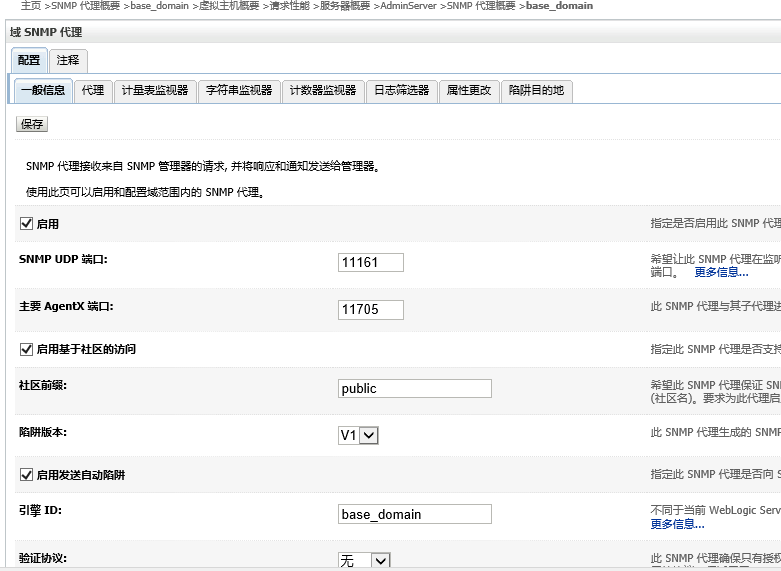Click 更多信息 link beside 引擎 ID
The height and width of the screenshot is (571, 781).
tap(677, 524)
